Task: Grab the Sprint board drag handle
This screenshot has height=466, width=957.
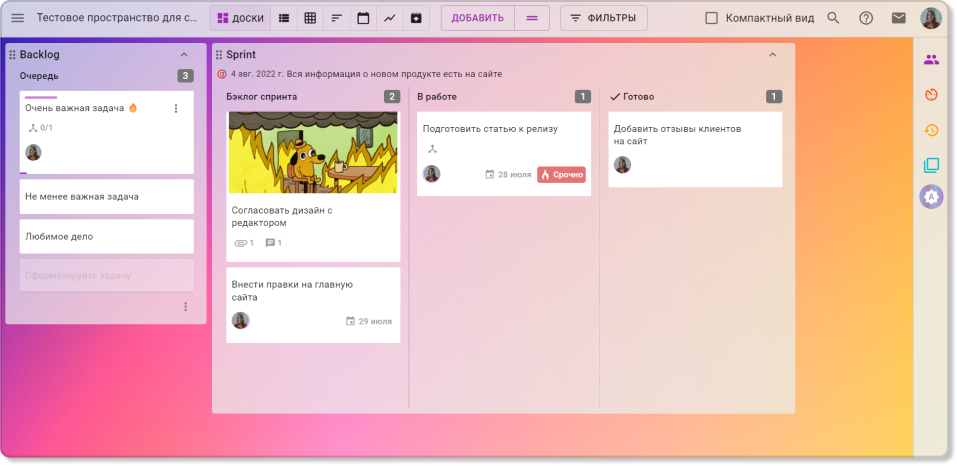Action: (219, 55)
